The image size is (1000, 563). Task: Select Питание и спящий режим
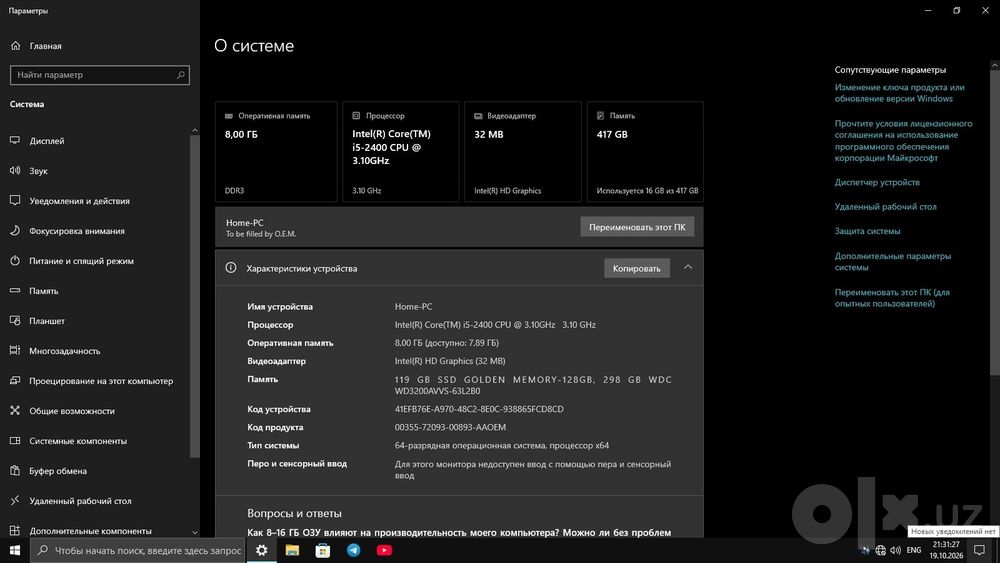pos(81,261)
